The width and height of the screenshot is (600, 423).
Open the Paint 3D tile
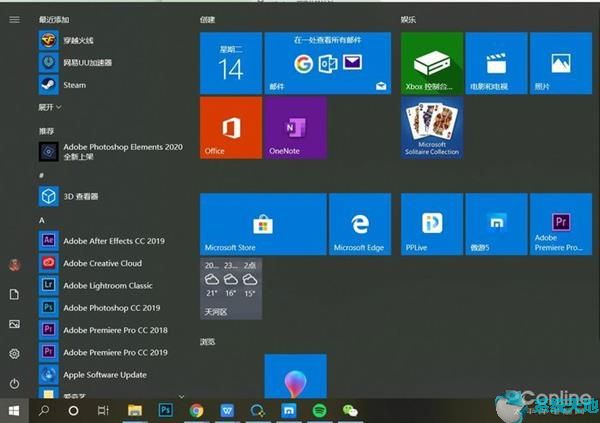(295, 376)
